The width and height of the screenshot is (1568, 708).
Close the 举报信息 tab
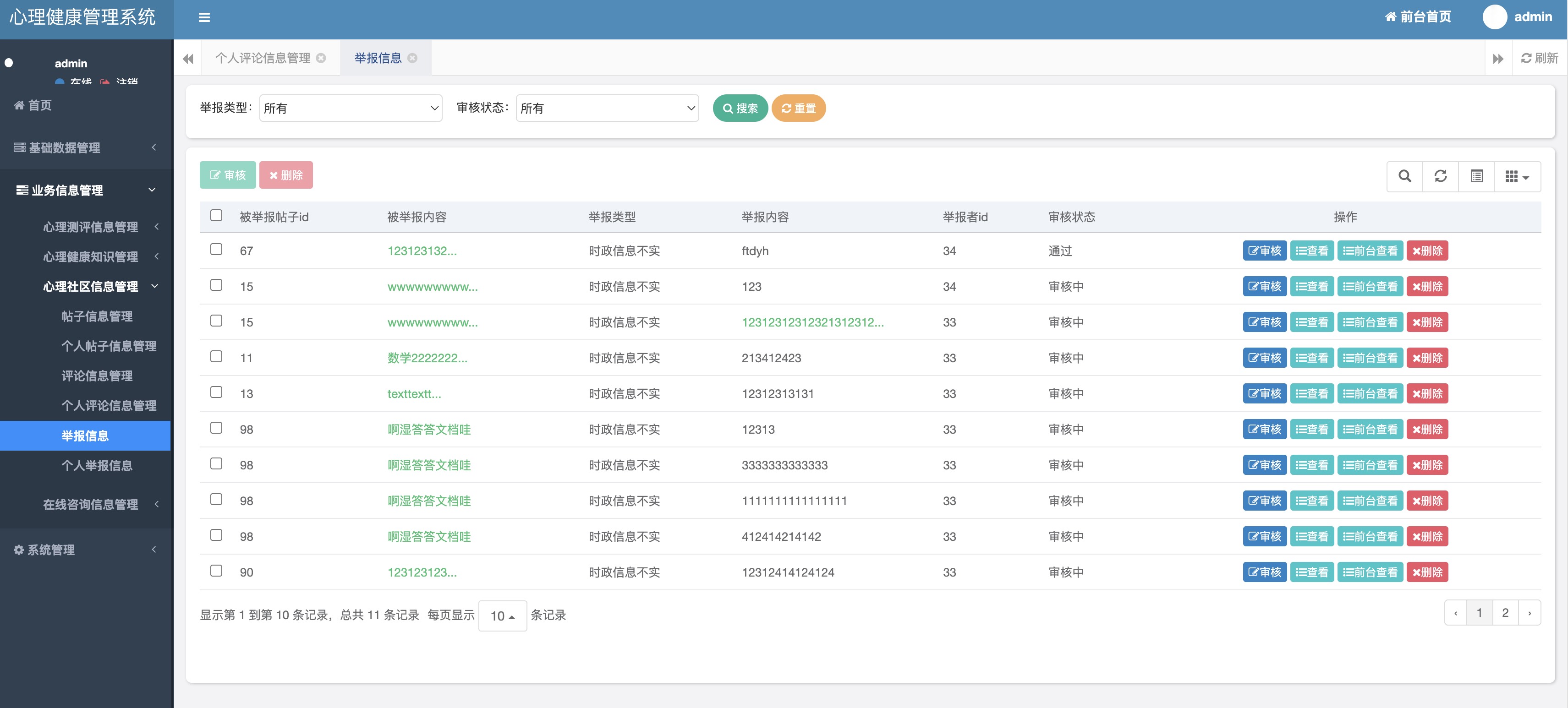click(x=412, y=58)
